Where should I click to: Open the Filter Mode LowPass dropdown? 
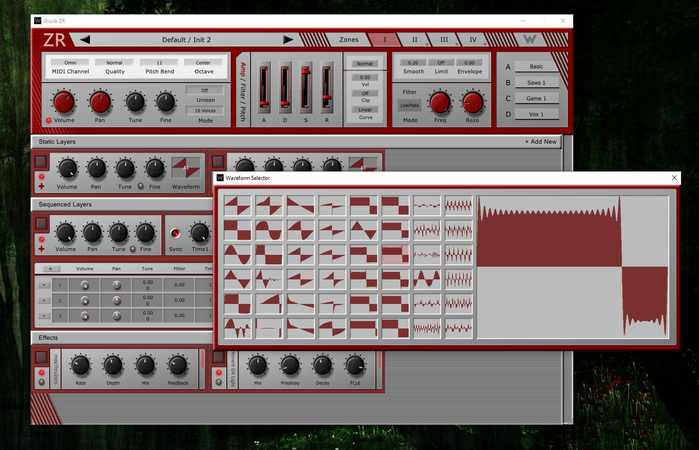(x=410, y=103)
